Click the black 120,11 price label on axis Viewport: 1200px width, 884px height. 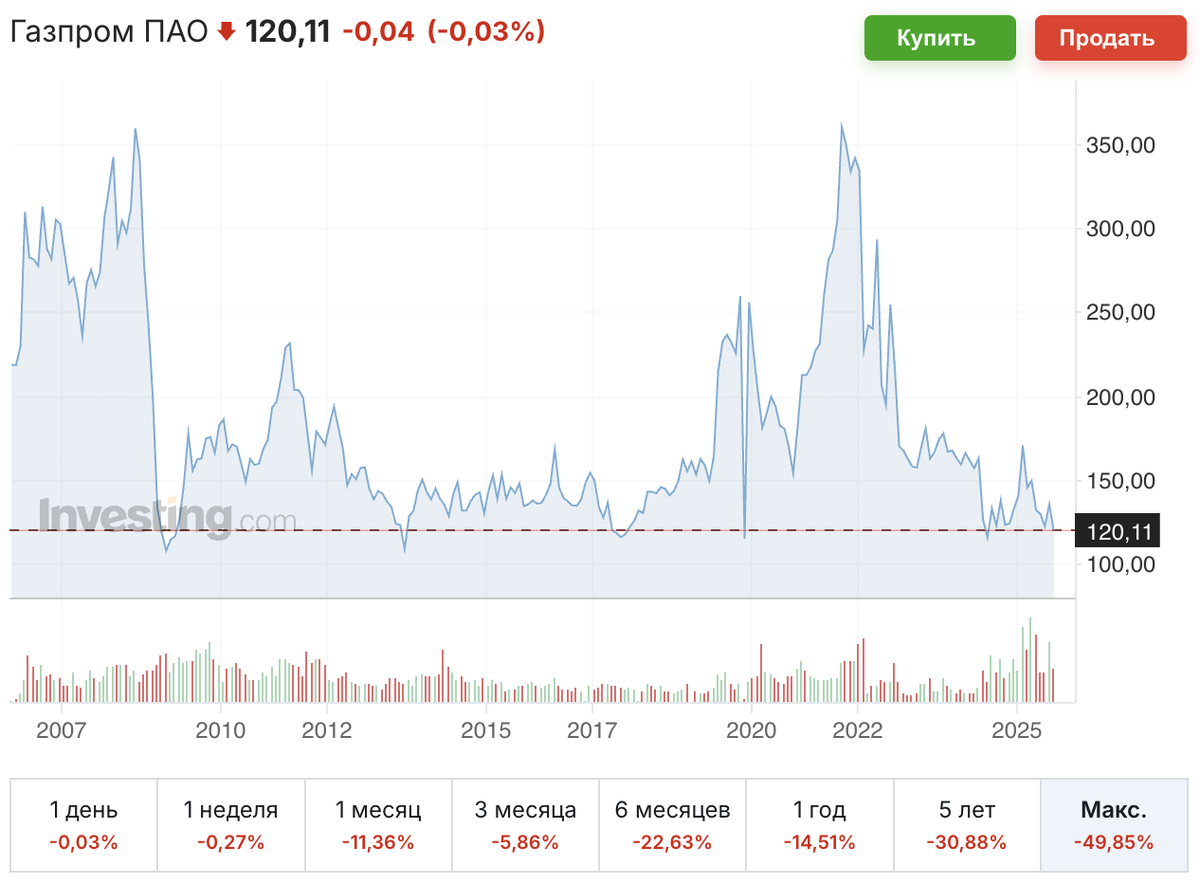coord(1116,532)
